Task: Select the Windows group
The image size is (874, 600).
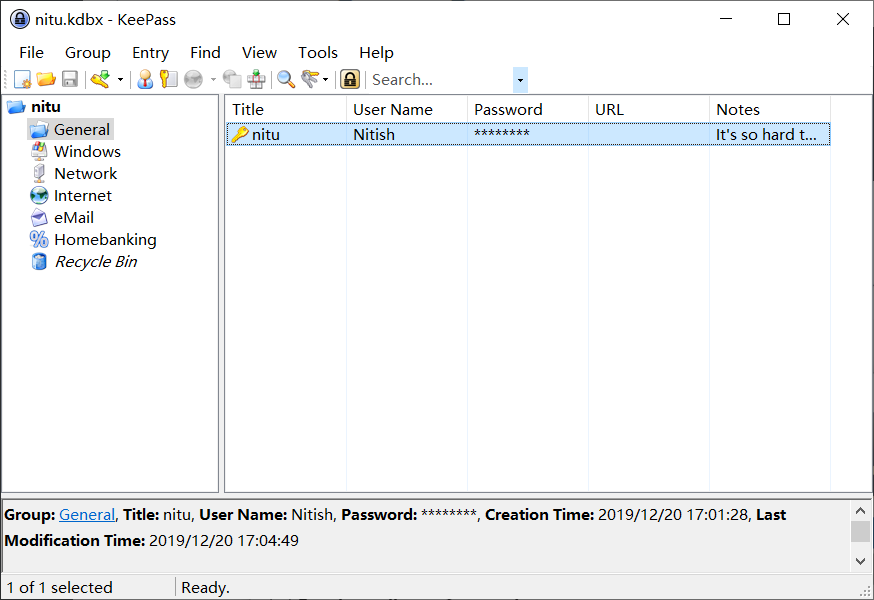Action: point(88,152)
